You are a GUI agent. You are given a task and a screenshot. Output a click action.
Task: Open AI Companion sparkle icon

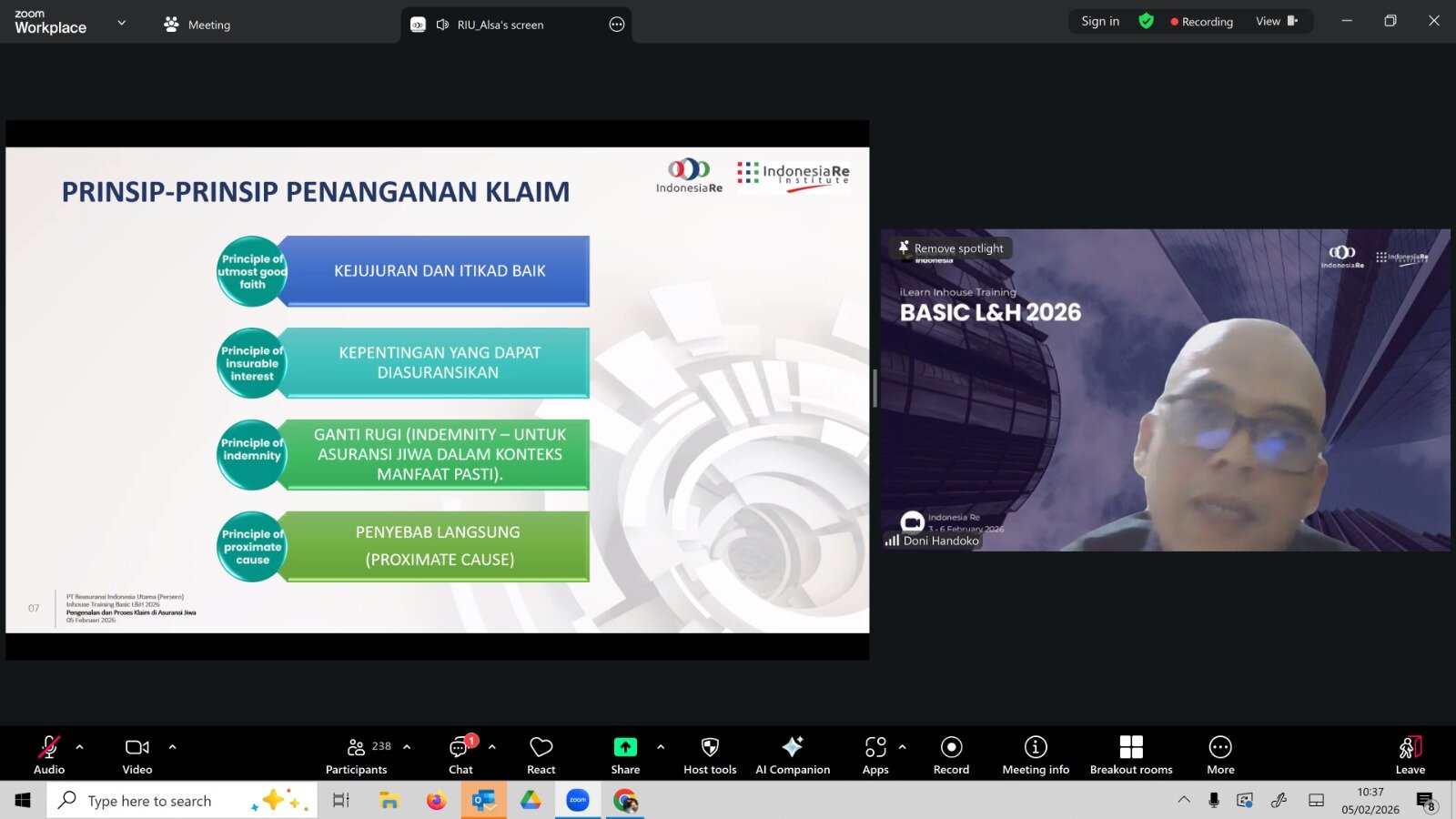click(x=793, y=755)
